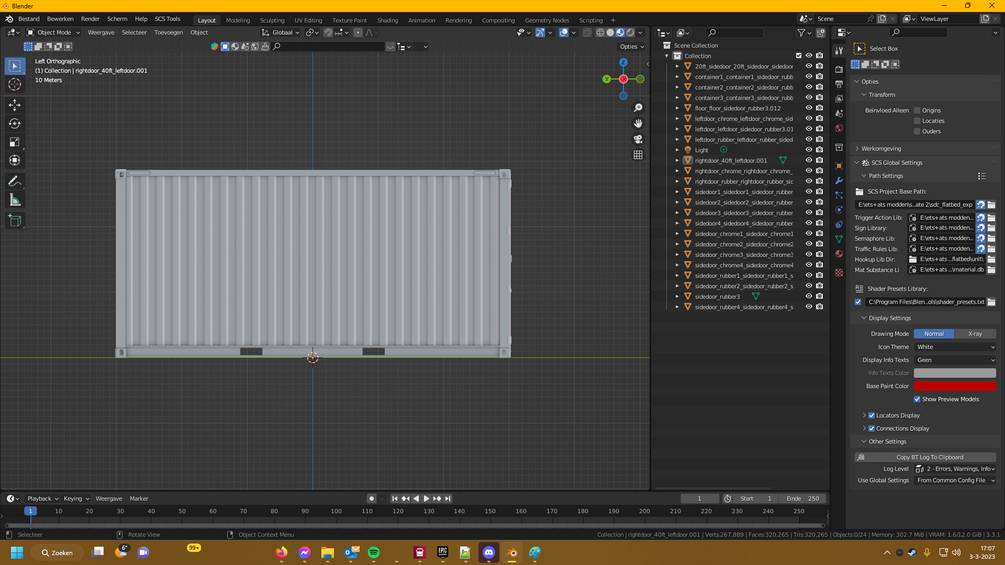Open the Icon Theme dropdown showing White

coord(954,347)
